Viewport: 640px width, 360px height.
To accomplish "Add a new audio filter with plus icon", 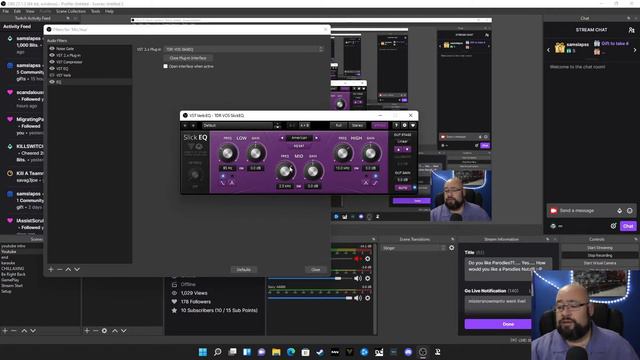I will coord(51,269).
